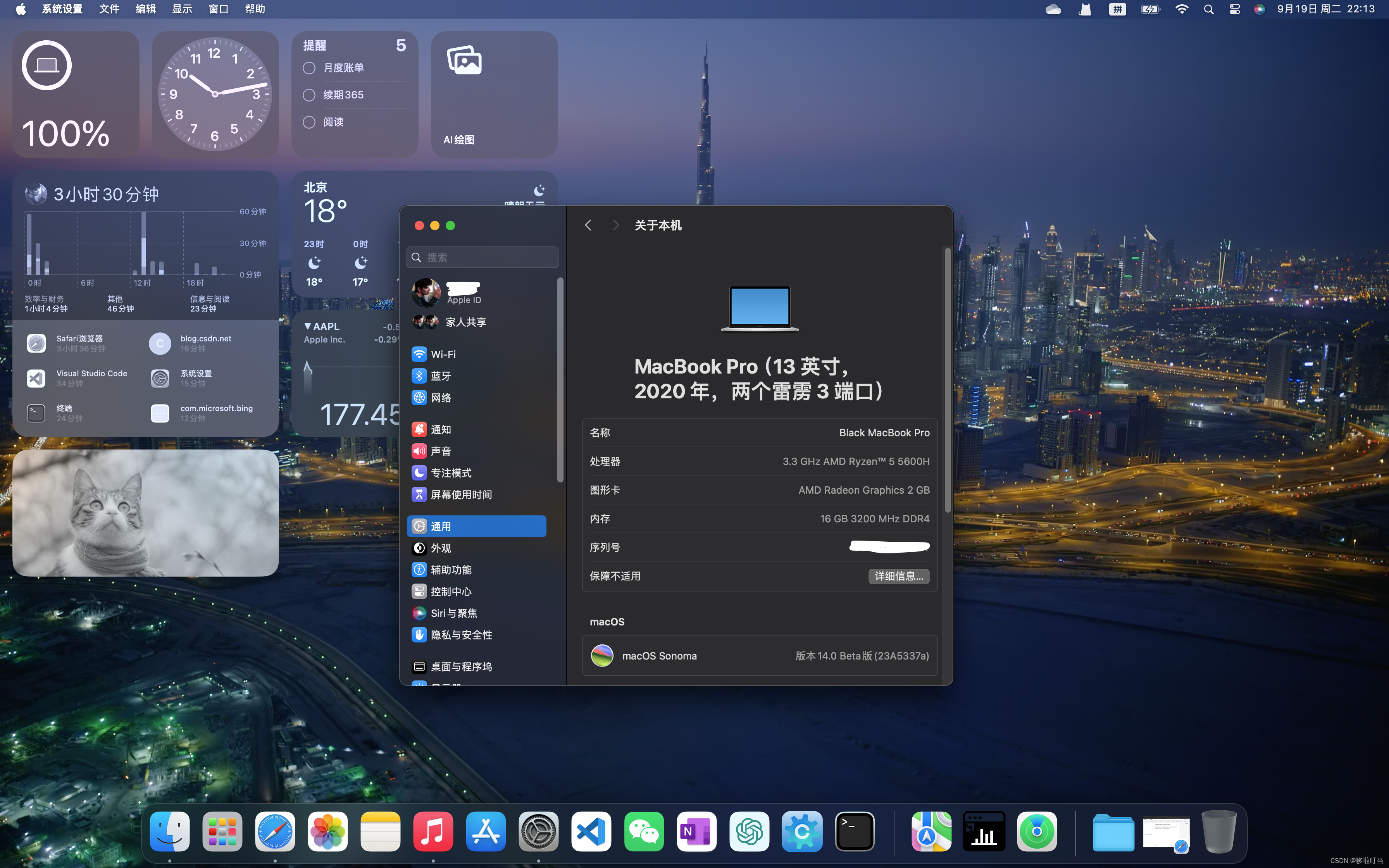Open the 系统设置 menu
1389x868 pixels.
pos(62,9)
